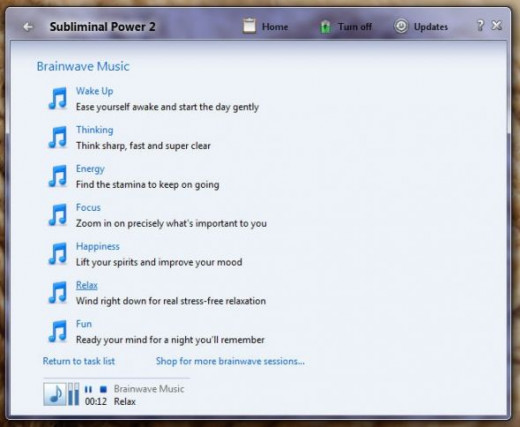
Task: Check for Updates in the top bar
Action: (x=421, y=26)
